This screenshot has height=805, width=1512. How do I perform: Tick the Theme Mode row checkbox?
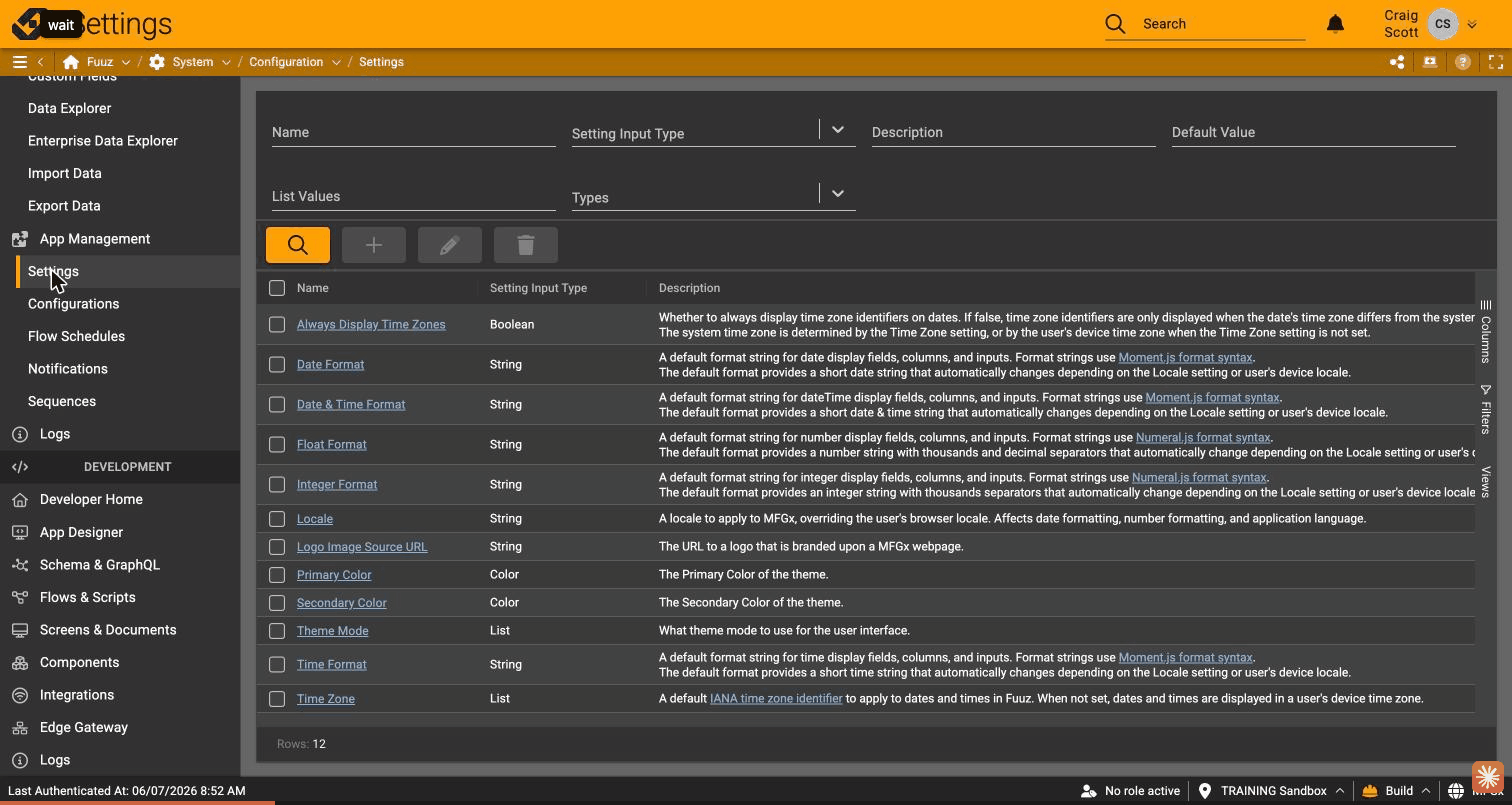coord(277,631)
